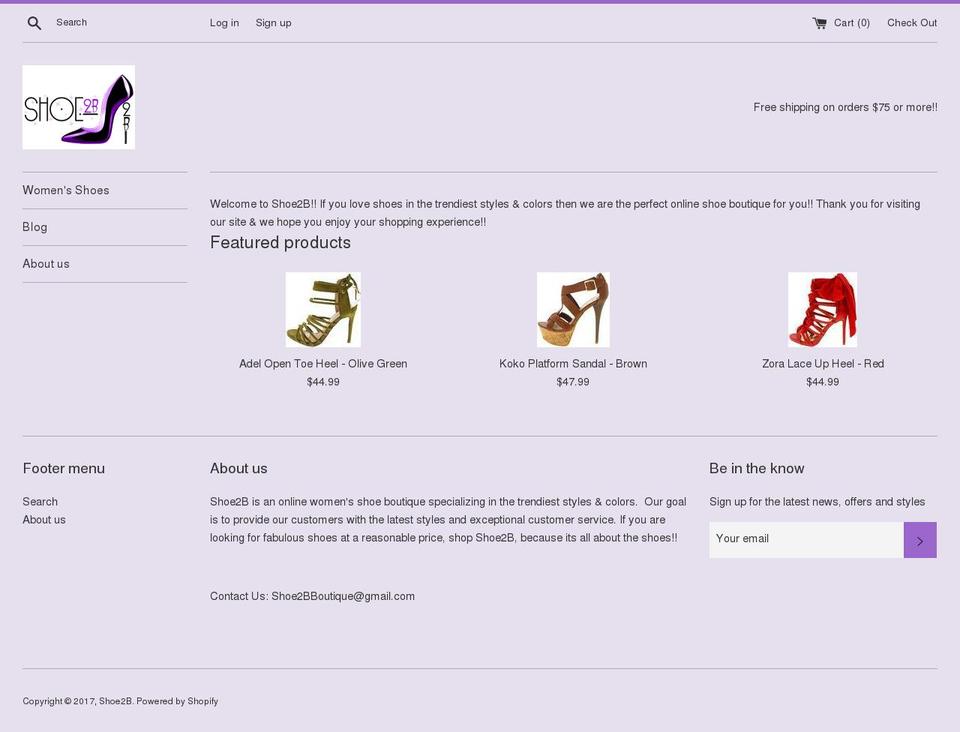Viewport: 960px width, 732px height.
Task: Click the Your email input field
Action: pyautogui.click(x=806, y=538)
